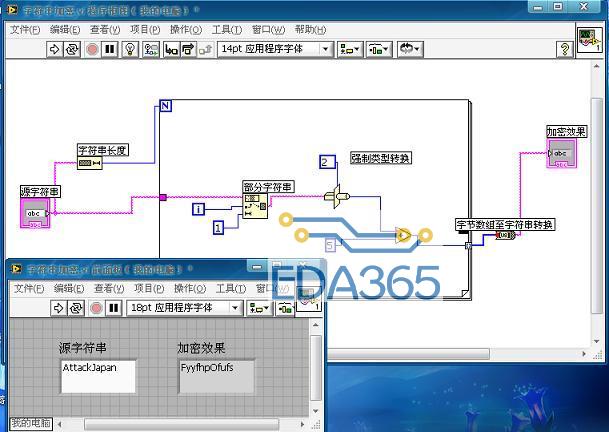Image resolution: width=609 pixels, height=432 pixels.
Task: Click the Run arrow in block diagram toolbar
Action: tap(54, 49)
